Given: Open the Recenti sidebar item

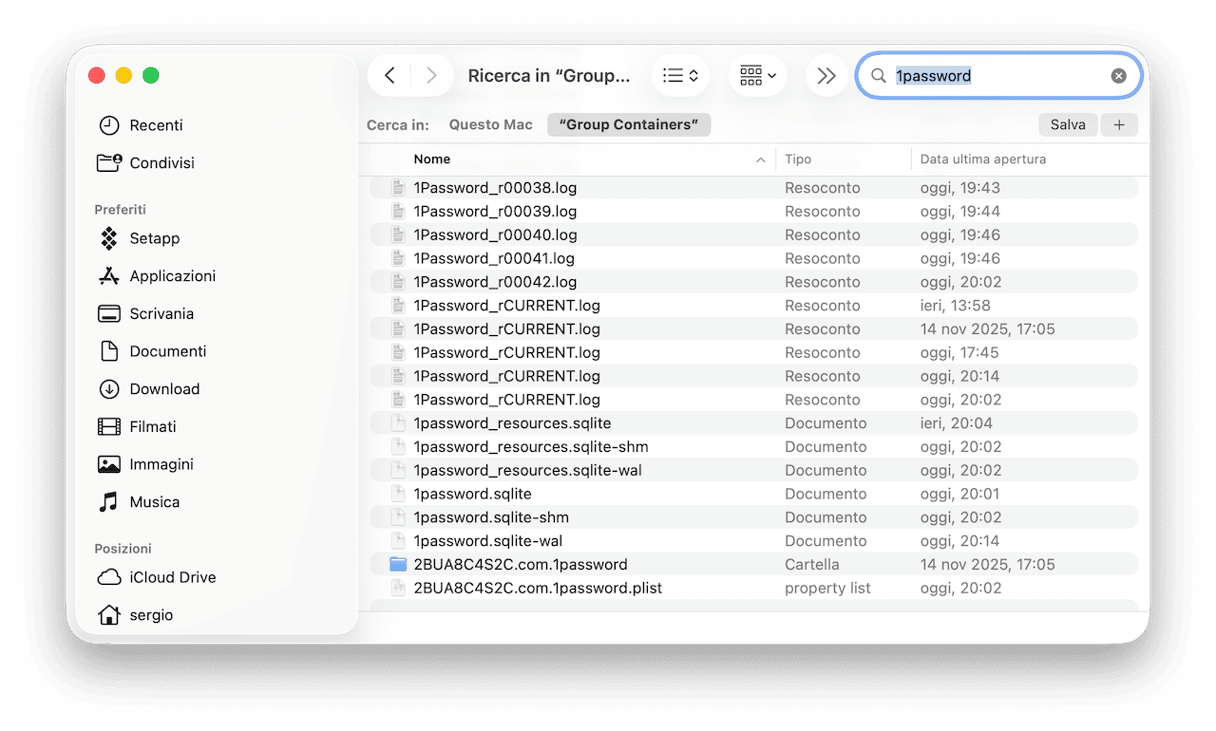Looking at the screenshot, I should pos(156,125).
